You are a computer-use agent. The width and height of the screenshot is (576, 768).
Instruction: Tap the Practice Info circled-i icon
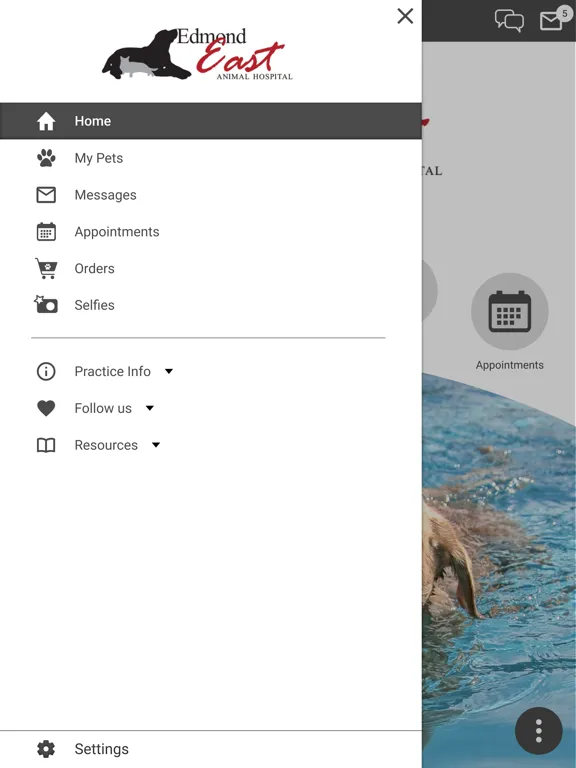point(46,371)
